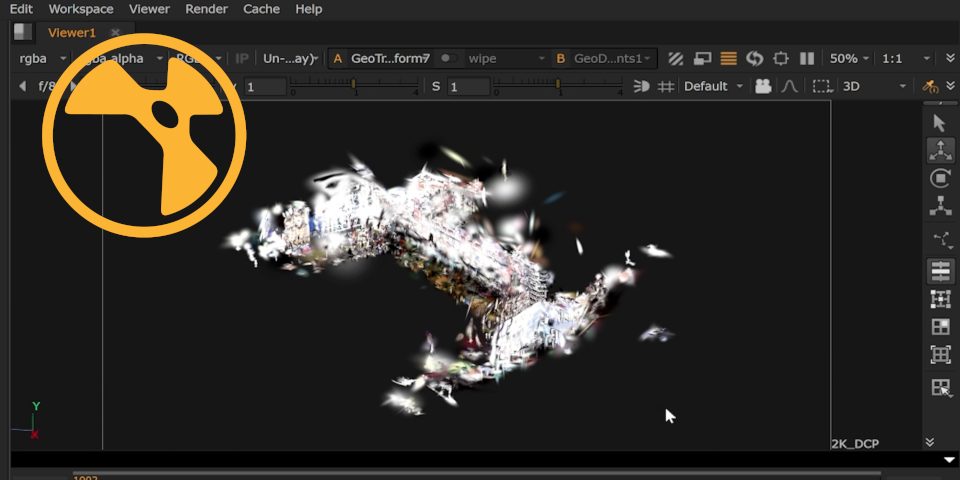Select the translate (move) tool in right toolbar

coord(940,151)
